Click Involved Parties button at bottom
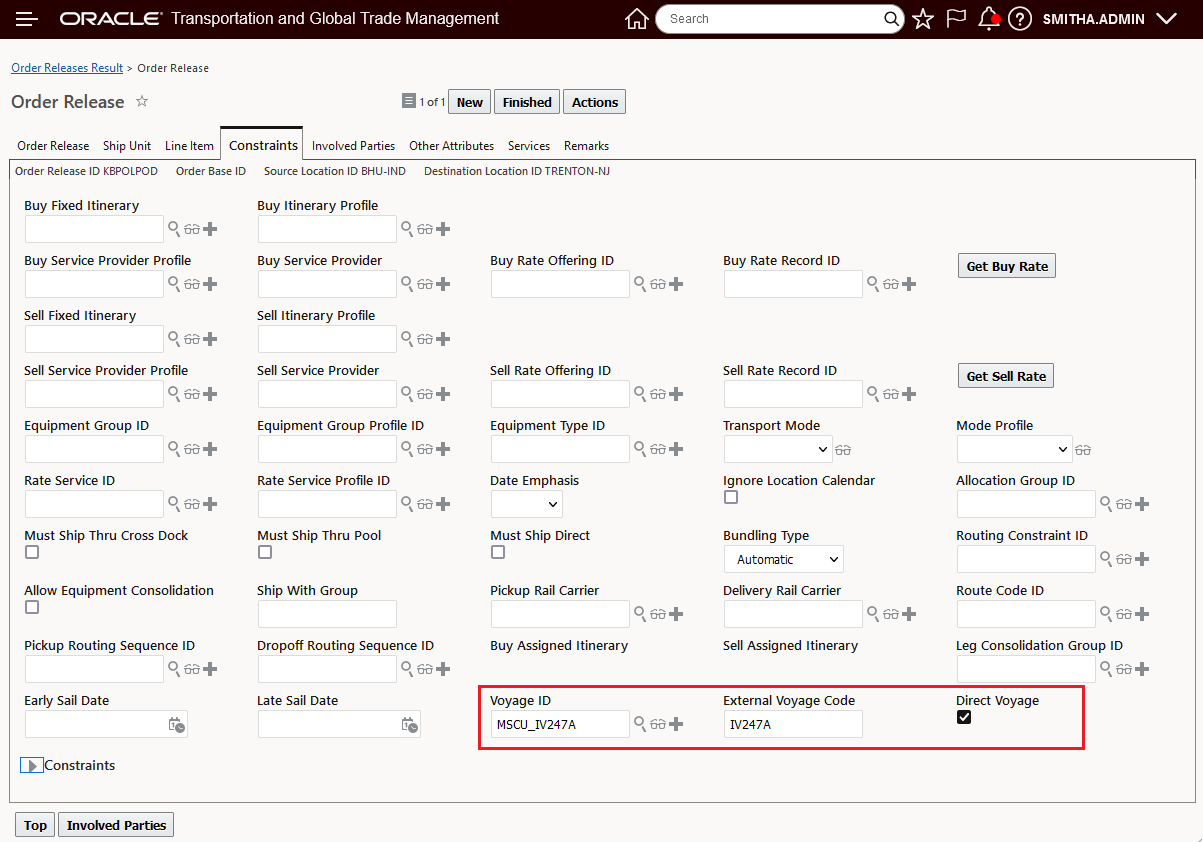The width and height of the screenshot is (1203, 842). point(116,825)
